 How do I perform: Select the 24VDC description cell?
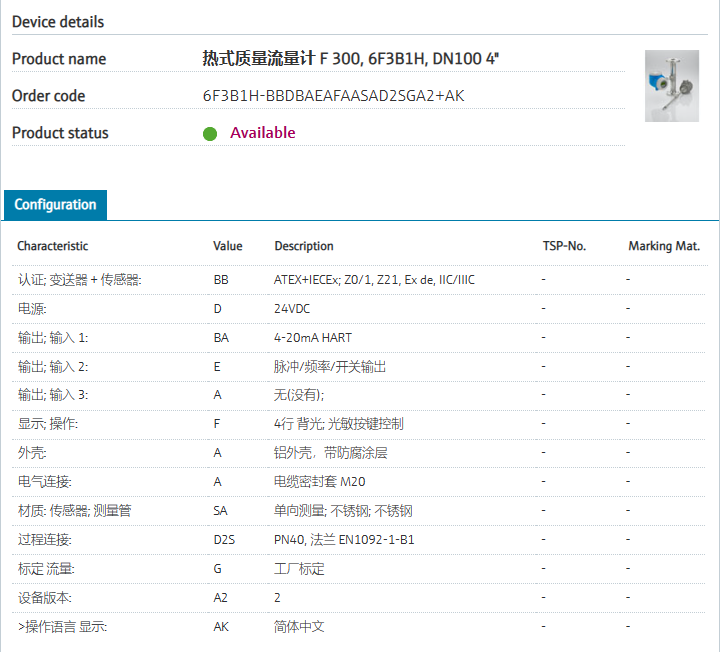pos(294,309)
